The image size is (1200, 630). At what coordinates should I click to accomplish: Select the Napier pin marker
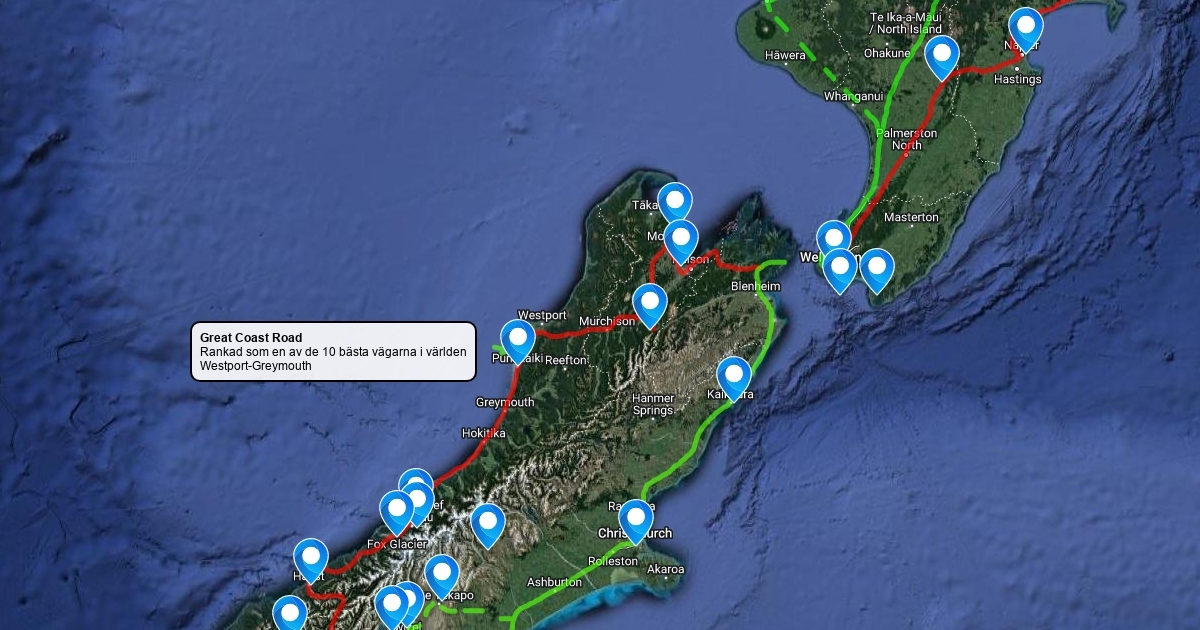click(x=1026, y=28)
